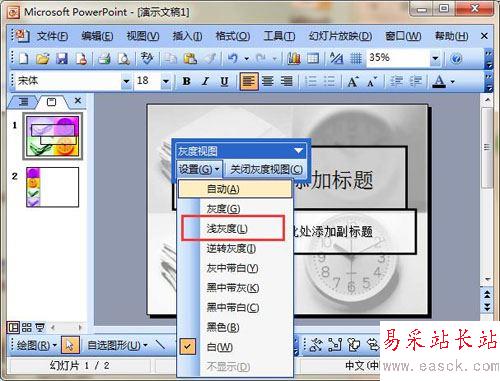500x381 pixels.
Task: Insert a chart using the chart icon
Action: (x=294, y=58)
